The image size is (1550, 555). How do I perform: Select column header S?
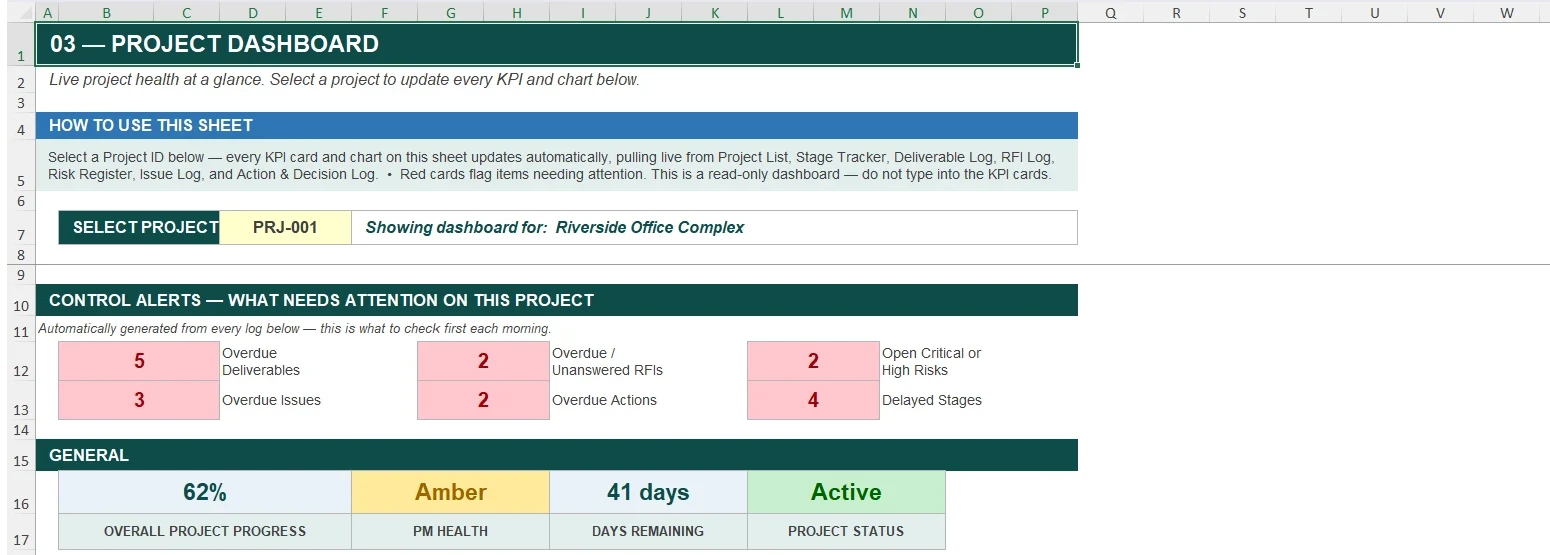(x=1242, y=13)
